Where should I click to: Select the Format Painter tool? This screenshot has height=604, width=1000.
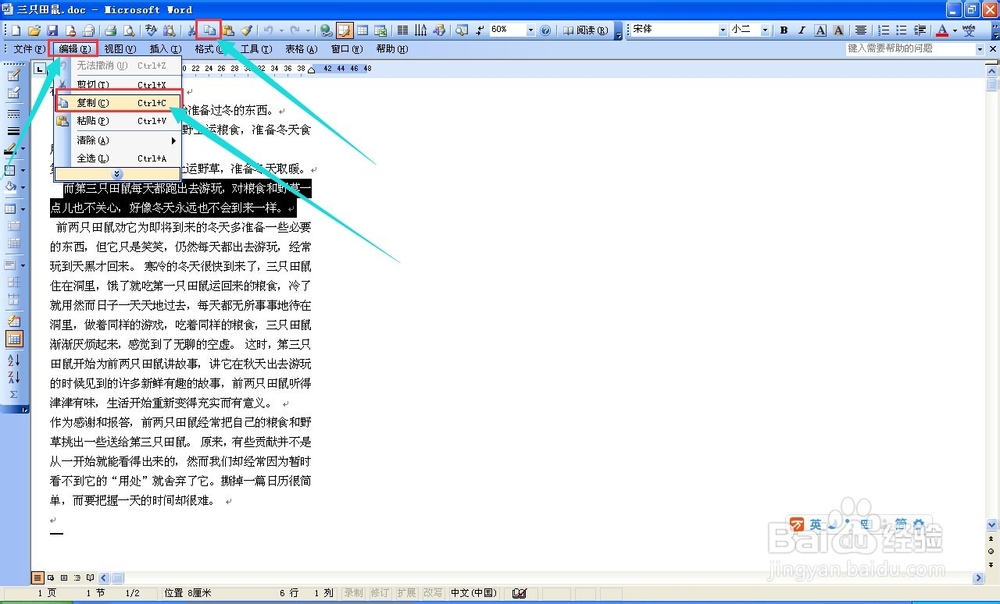pos(247,29)
